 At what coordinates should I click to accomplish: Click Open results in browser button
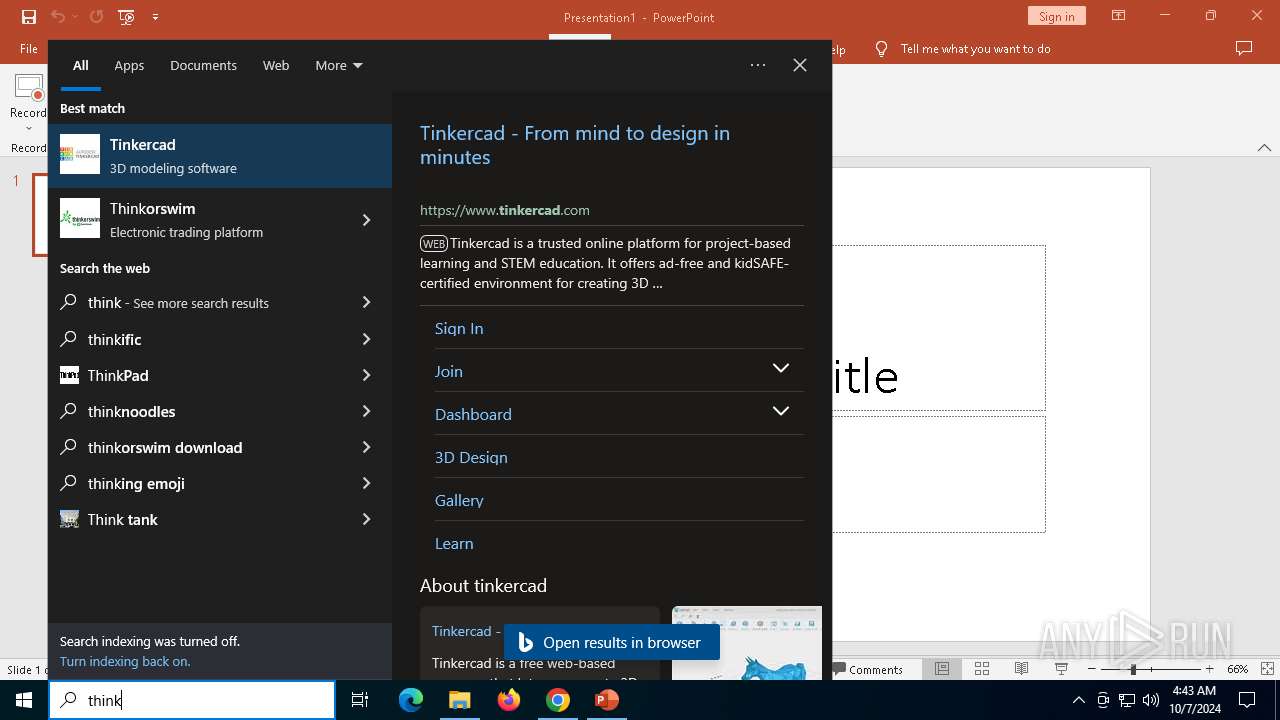612,642
